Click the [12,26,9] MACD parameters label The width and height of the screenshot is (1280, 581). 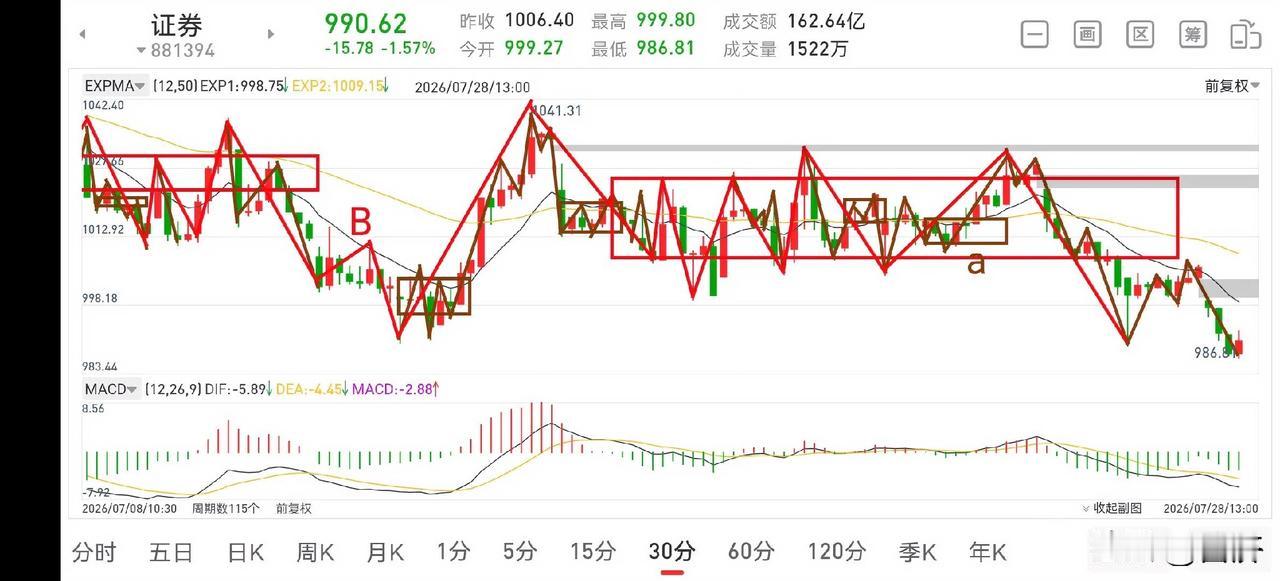click(x=173, y=389)
